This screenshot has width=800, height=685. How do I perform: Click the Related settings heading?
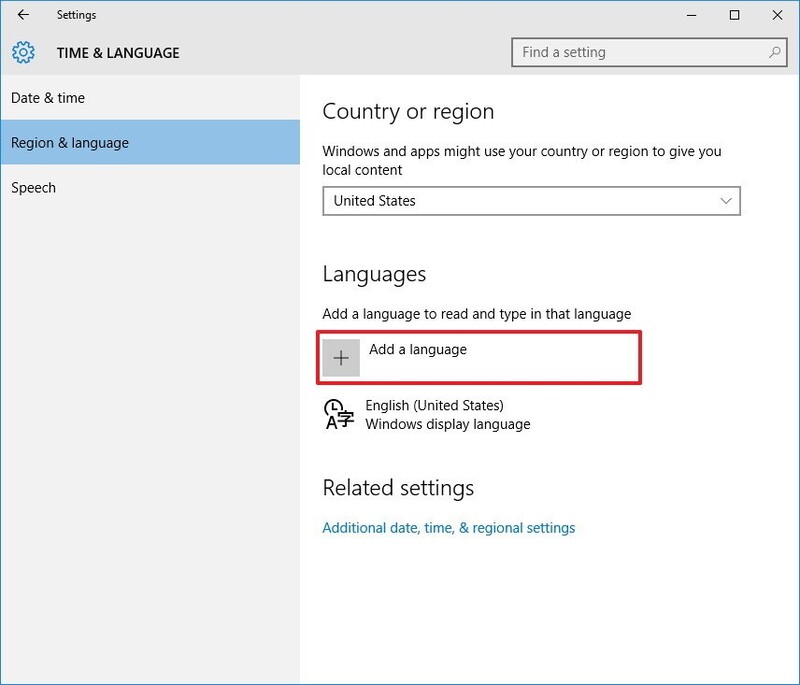[x=398, y=488]
